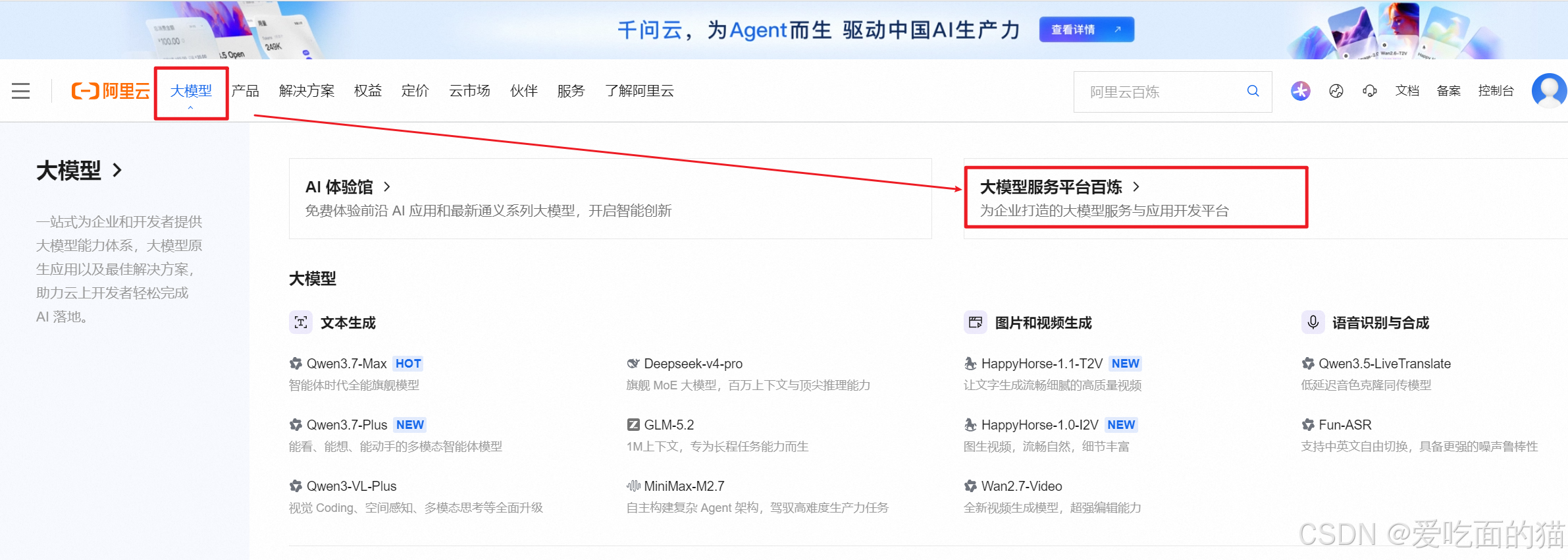
Task: Click the 阿里云 logo
Action: [111, 91]
